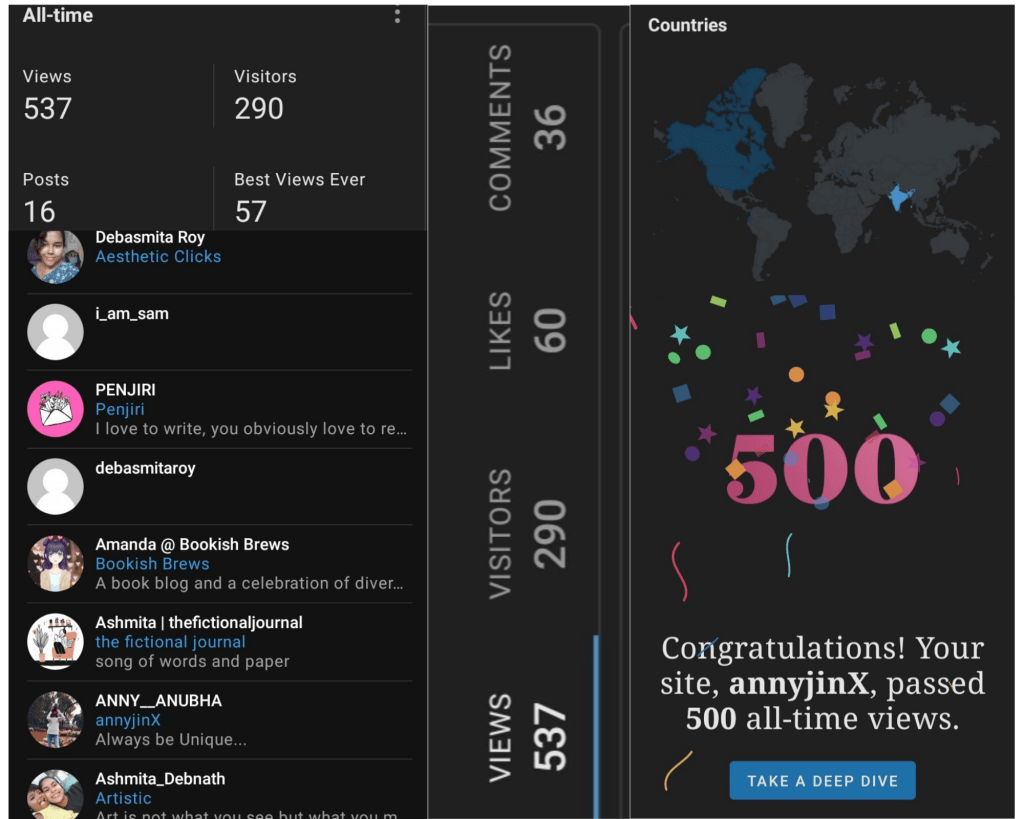Select the rotated Likes 60 tab
This screenshot has width=1024, height=819.
pyautogui.click(x=528, y=331)
